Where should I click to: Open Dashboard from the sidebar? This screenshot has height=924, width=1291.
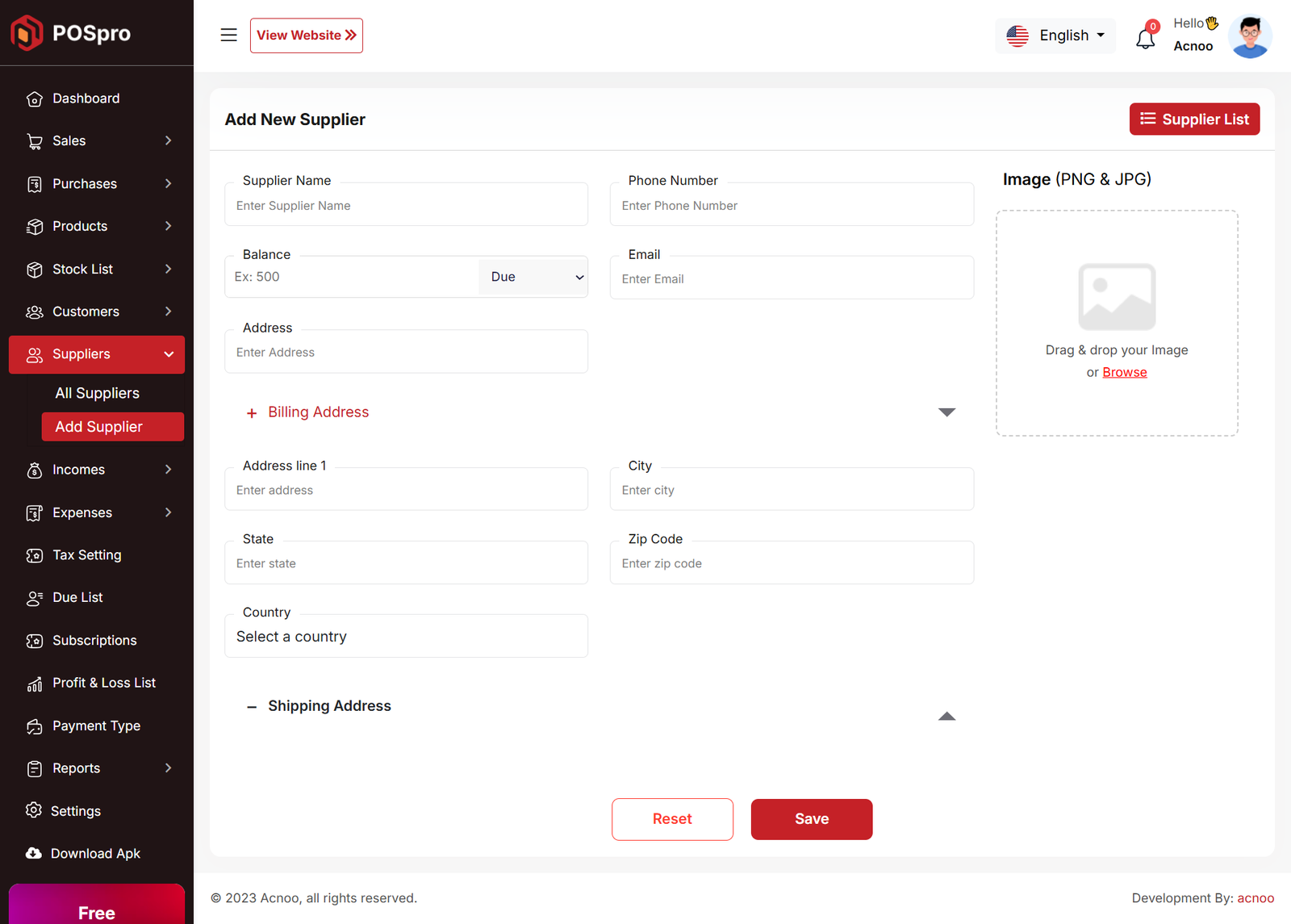(x=86, y=98)
